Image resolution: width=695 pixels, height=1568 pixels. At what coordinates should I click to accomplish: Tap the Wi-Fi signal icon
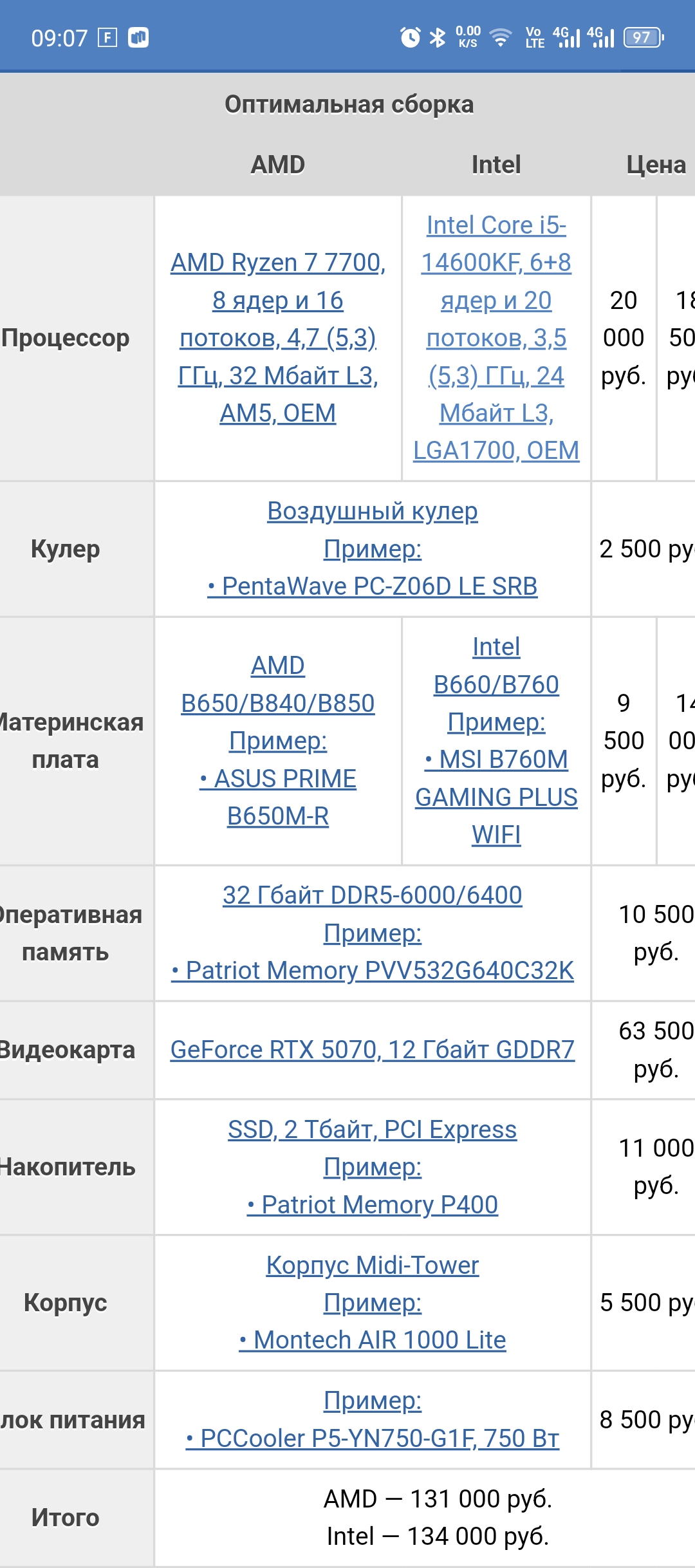500,37
